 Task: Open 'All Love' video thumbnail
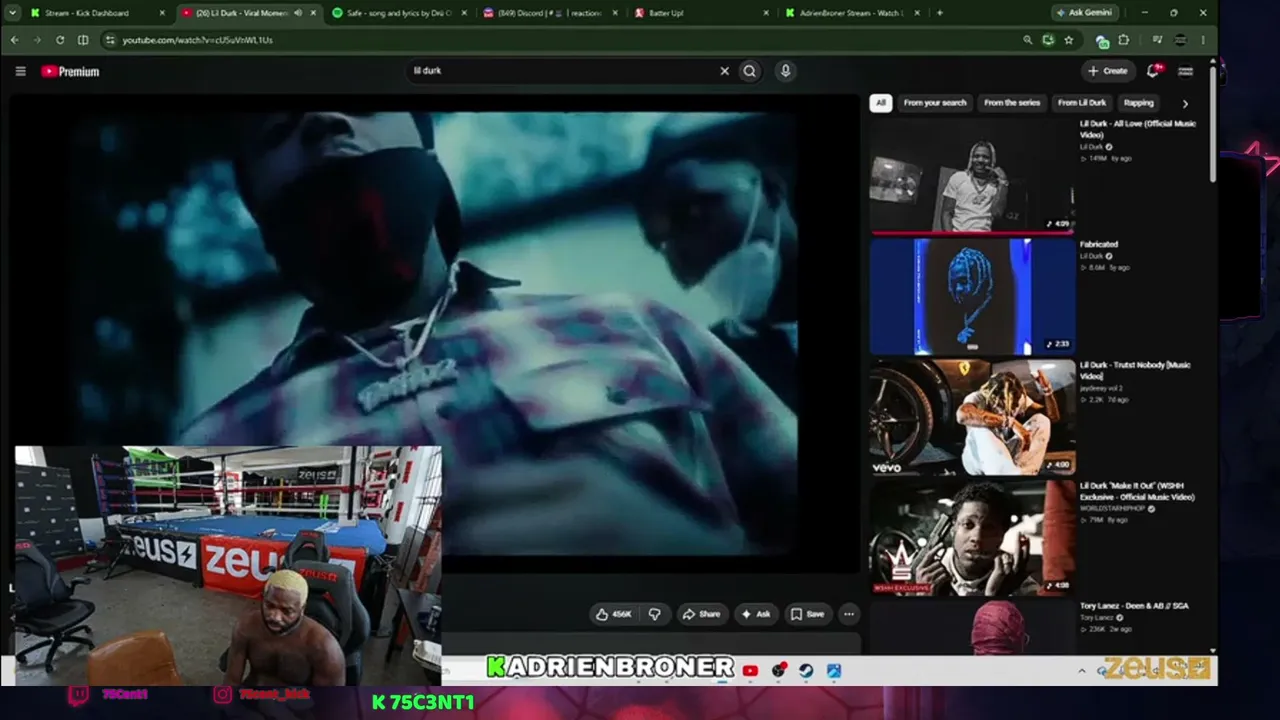(x=972, y=175)
